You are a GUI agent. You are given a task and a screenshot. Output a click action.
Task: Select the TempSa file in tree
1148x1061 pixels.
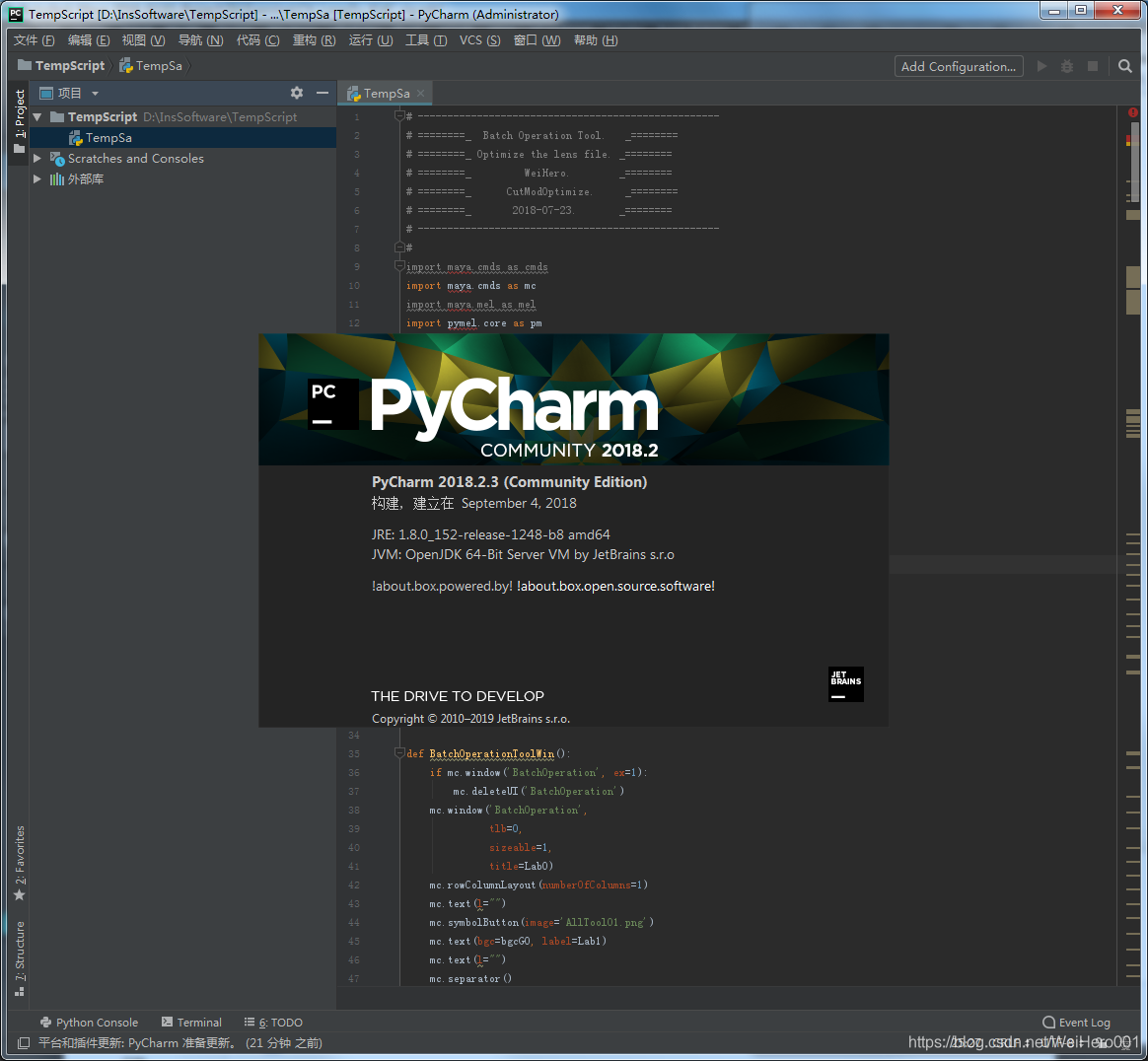click(x=101, y=138)
